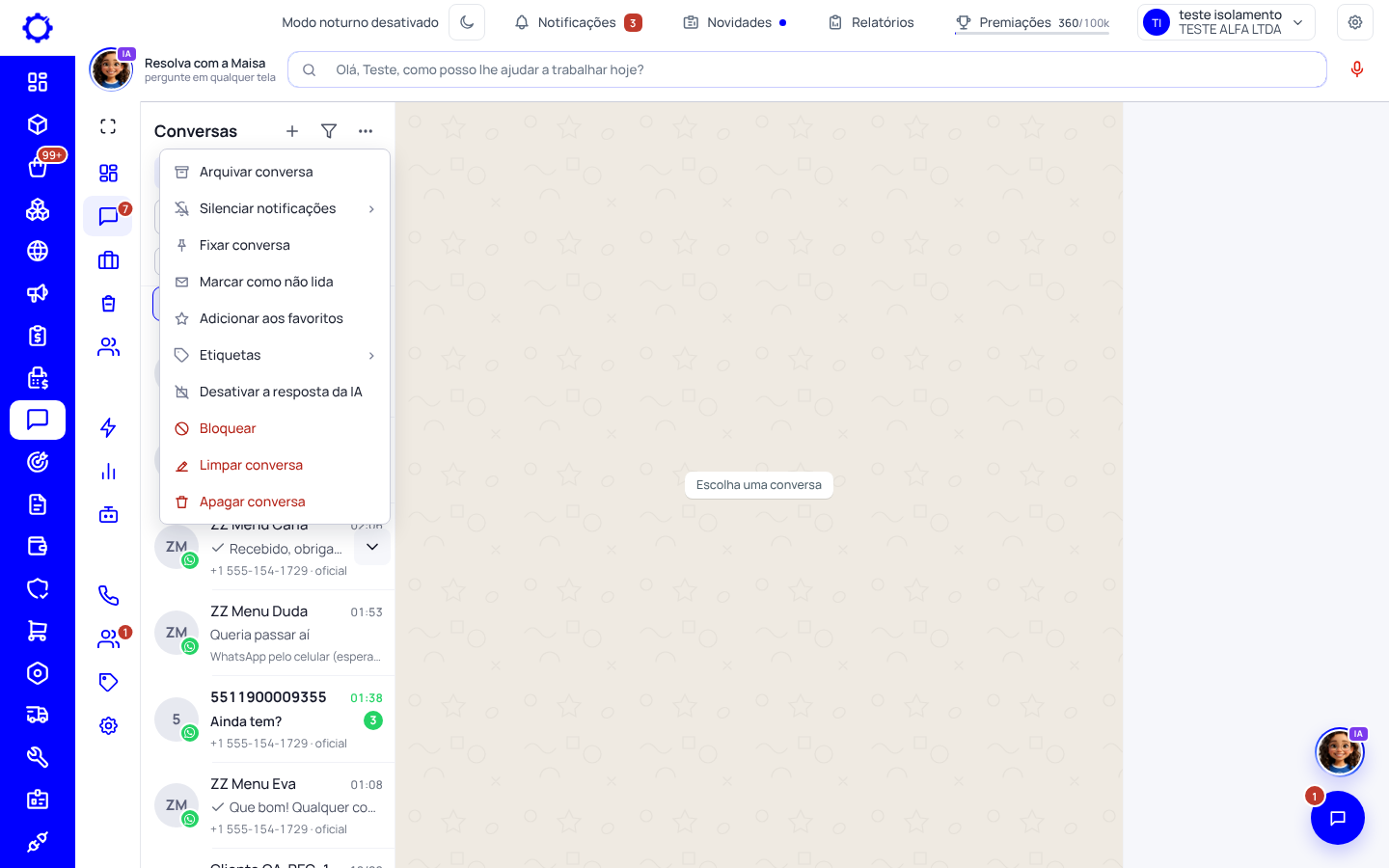Choose Apagar conversa in context menu

pos(275,502)
